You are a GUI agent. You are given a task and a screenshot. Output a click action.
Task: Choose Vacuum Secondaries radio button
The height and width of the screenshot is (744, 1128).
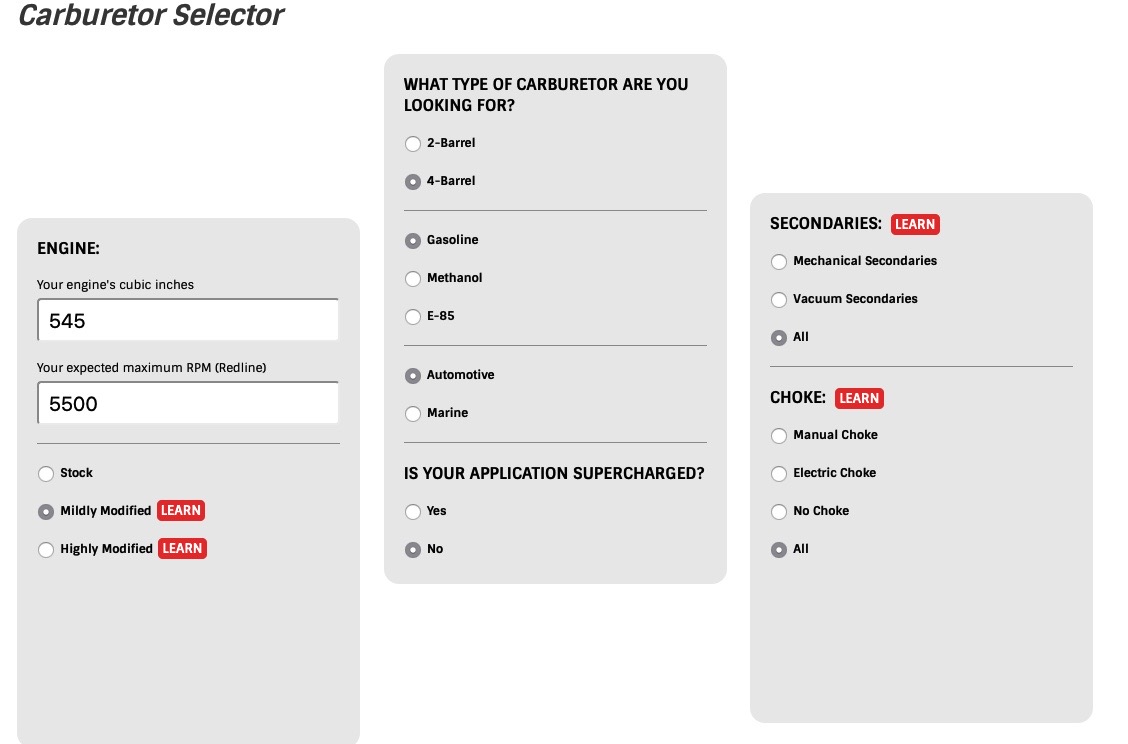pyautogui.click(x=779, y=300)
